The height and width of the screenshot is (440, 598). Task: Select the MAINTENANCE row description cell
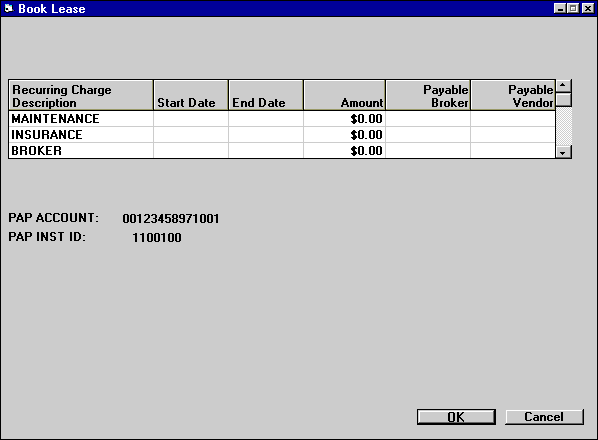click(81, 119)
